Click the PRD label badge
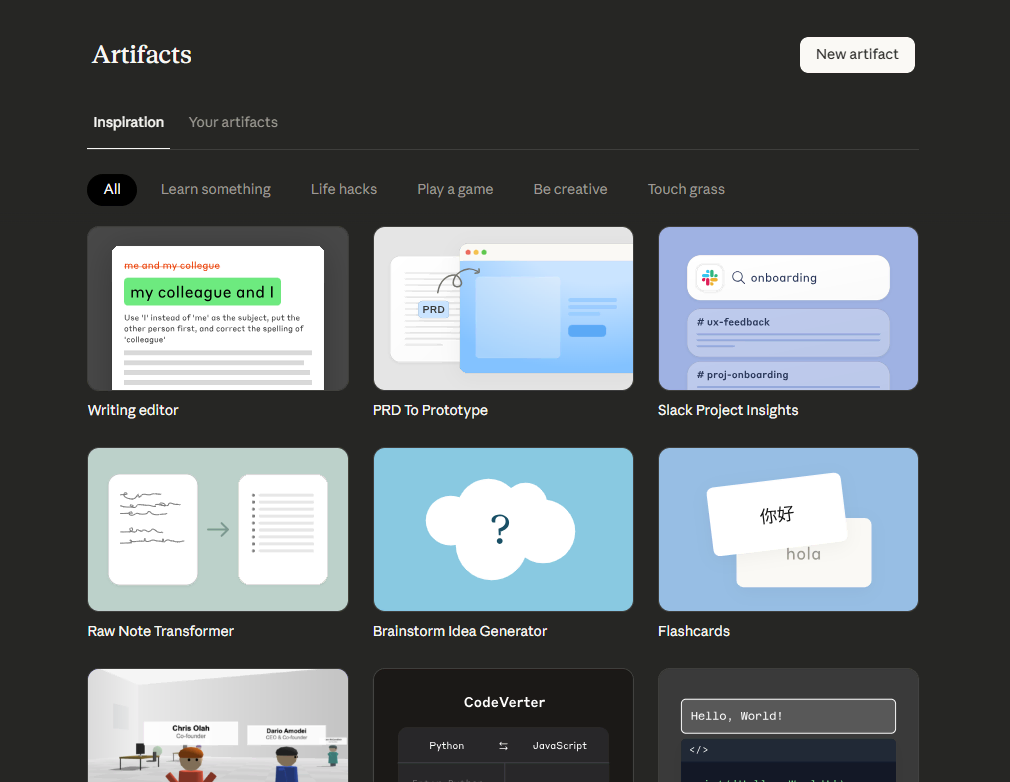Screen dimensions: 1010x782 click(x=433, y=309)
